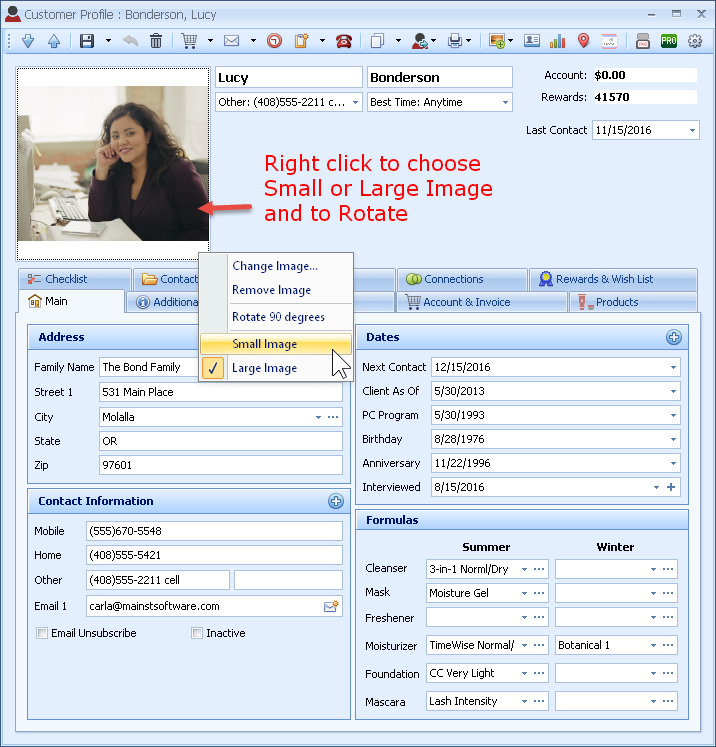Click the customer photo thumbnail

point(113,164)
